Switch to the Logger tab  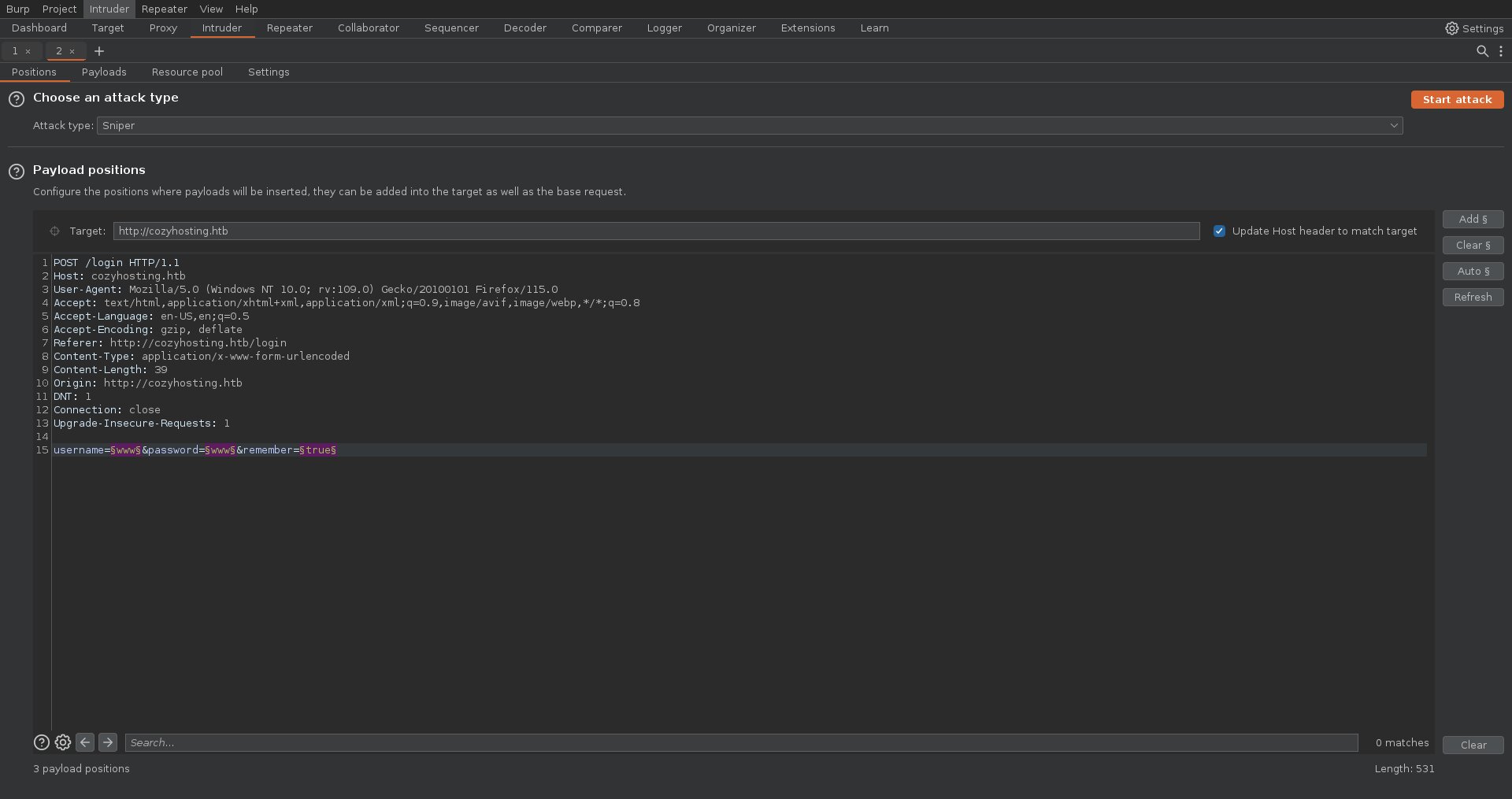coord(665,28)
